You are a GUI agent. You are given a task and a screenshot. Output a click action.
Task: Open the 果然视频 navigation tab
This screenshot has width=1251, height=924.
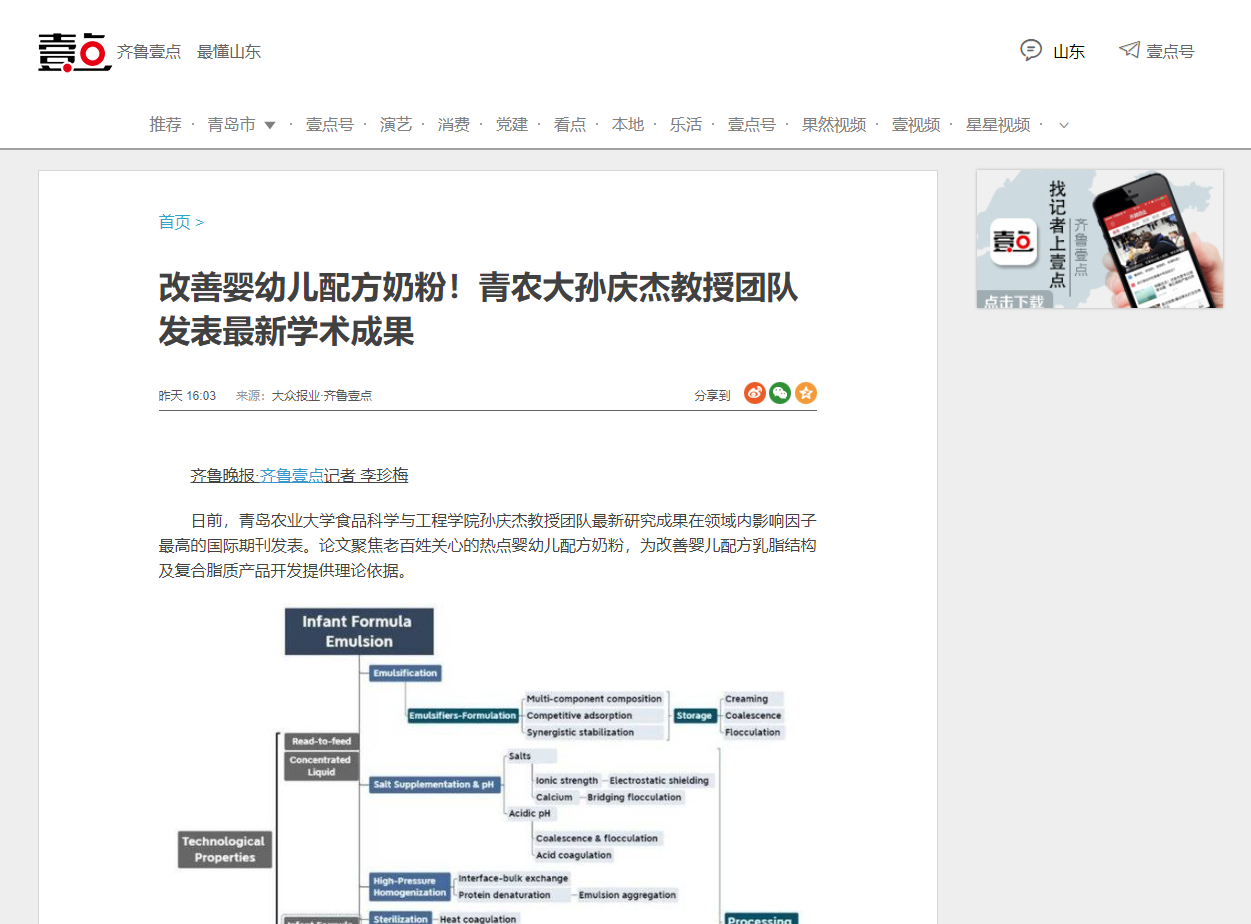click(834, 125)
